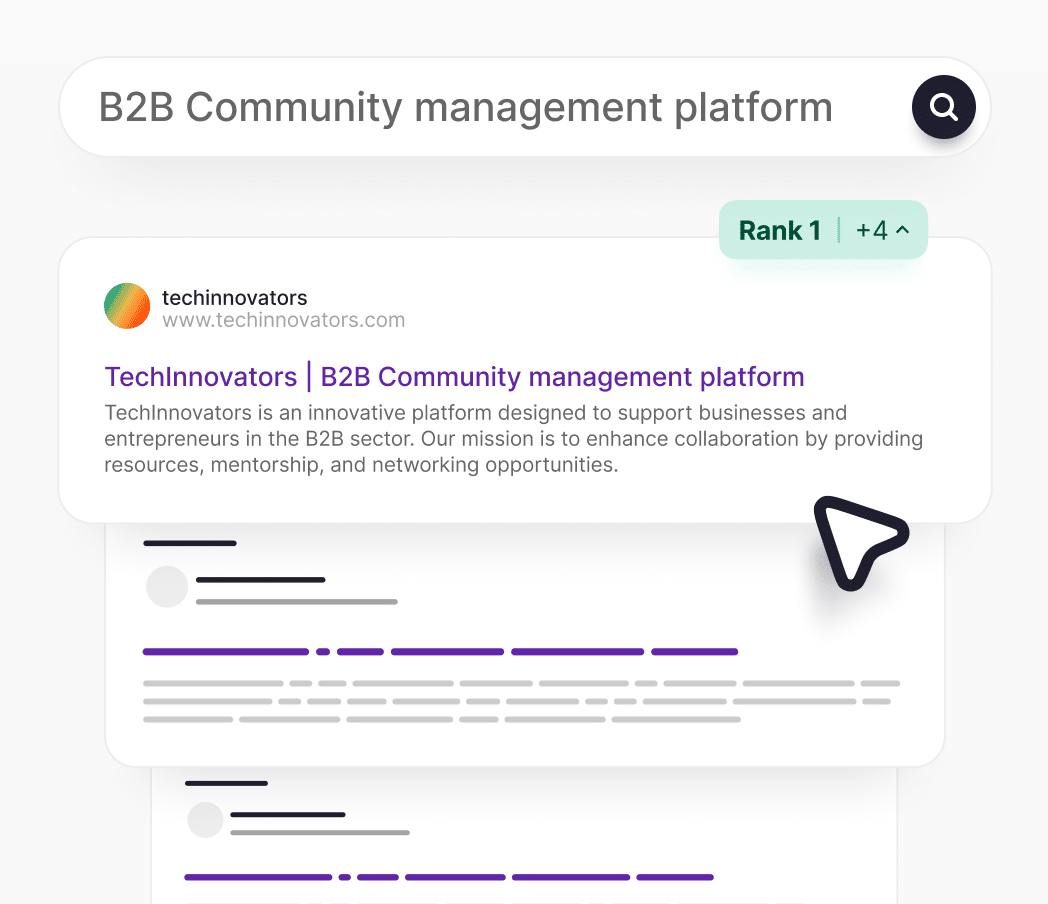The width and height of the screenshot is (1048, 904).
Task: Click the third result's gray URL bar
Action: click(319, 832)
